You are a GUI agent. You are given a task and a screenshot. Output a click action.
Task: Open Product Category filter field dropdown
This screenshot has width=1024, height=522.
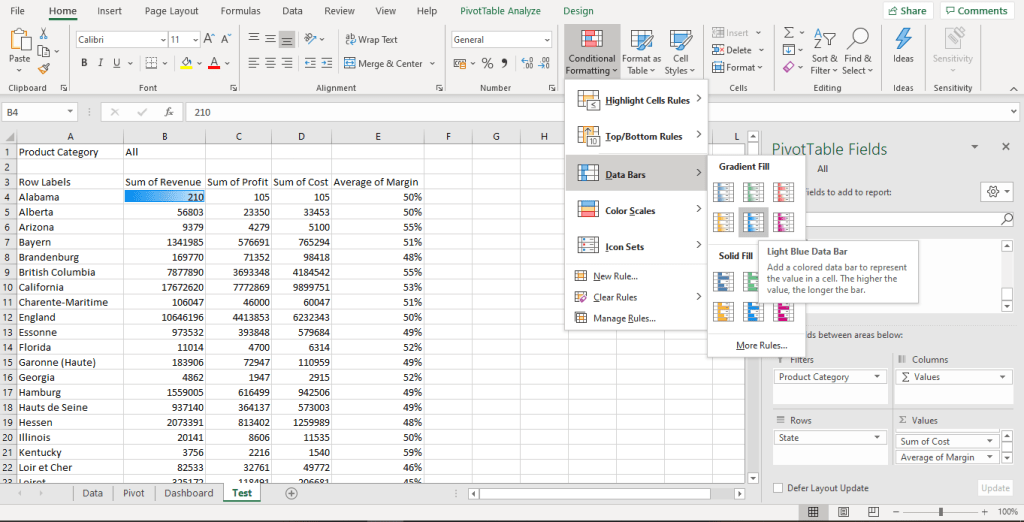pos(878,377)
